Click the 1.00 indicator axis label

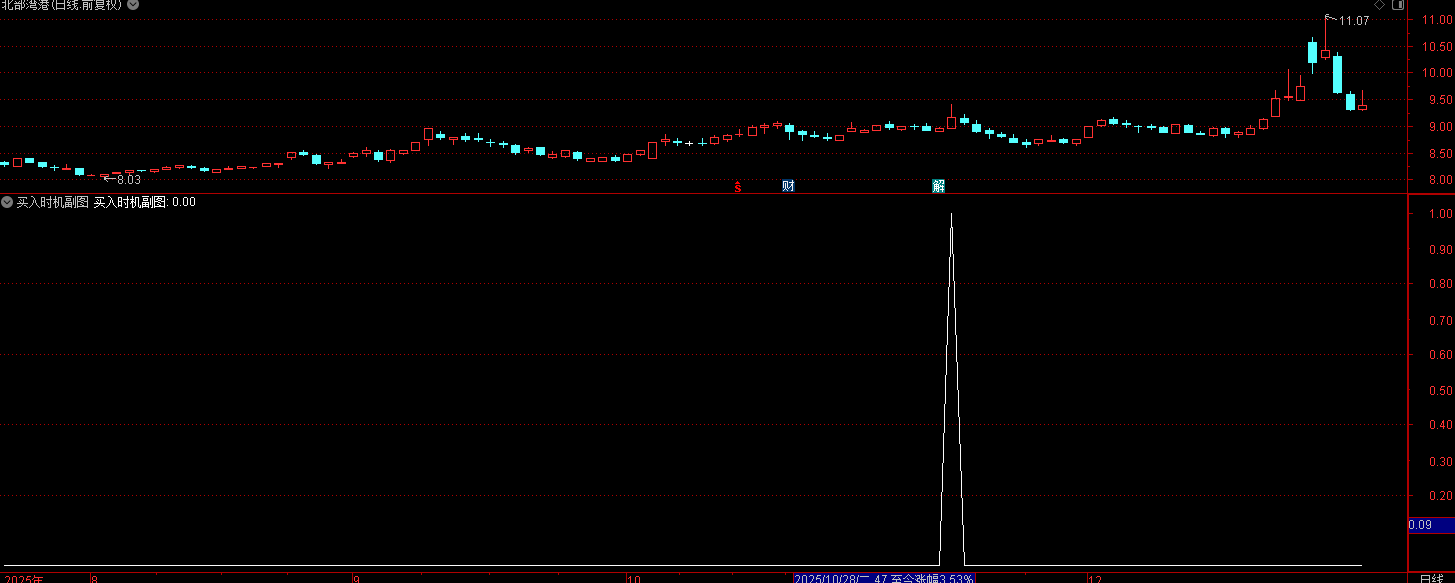pyautogui.click(x=1441, y=214)
